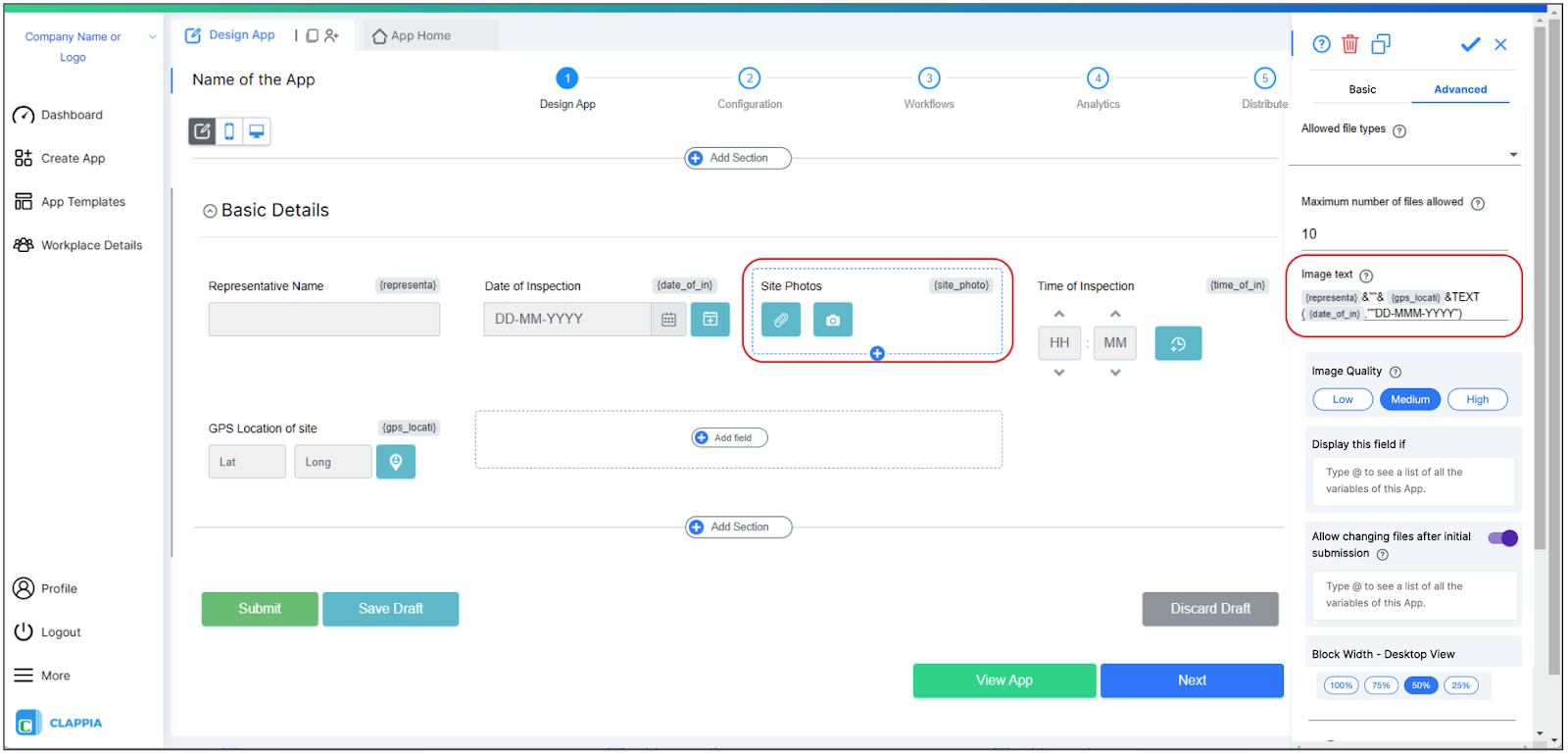Open the Design App tab

[x=230, y=35]
